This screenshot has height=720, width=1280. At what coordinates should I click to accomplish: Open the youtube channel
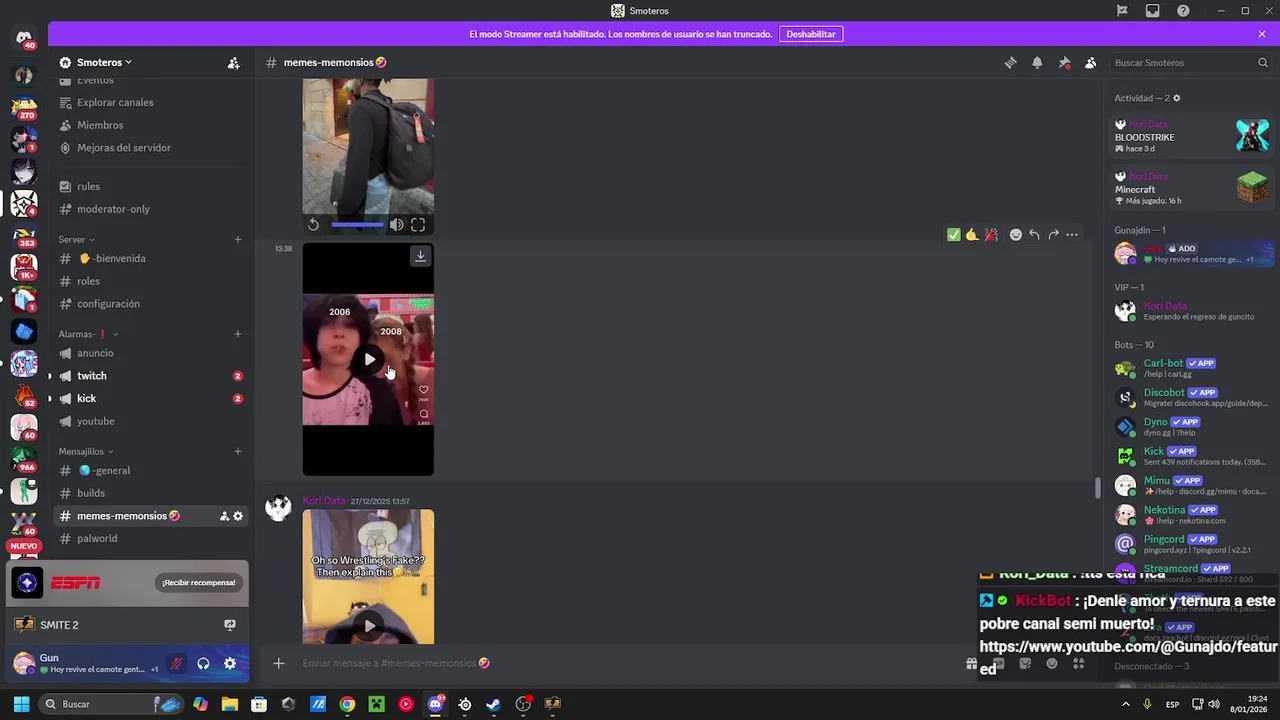[95, 421]
